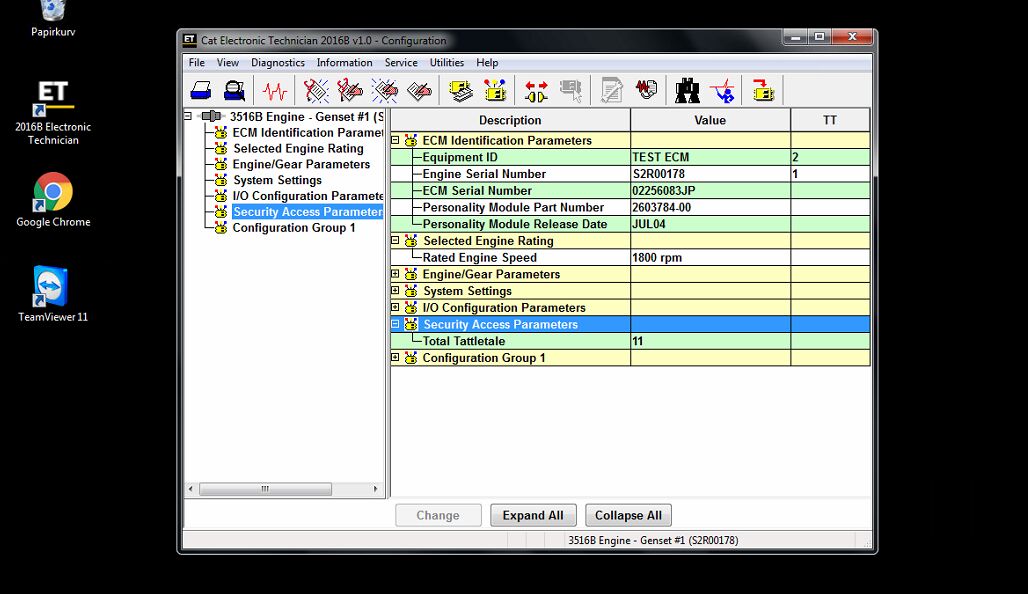Open the ECM Summary toolbar icon
This screenshot has height=594, width=1028.
tap(461, 90)
